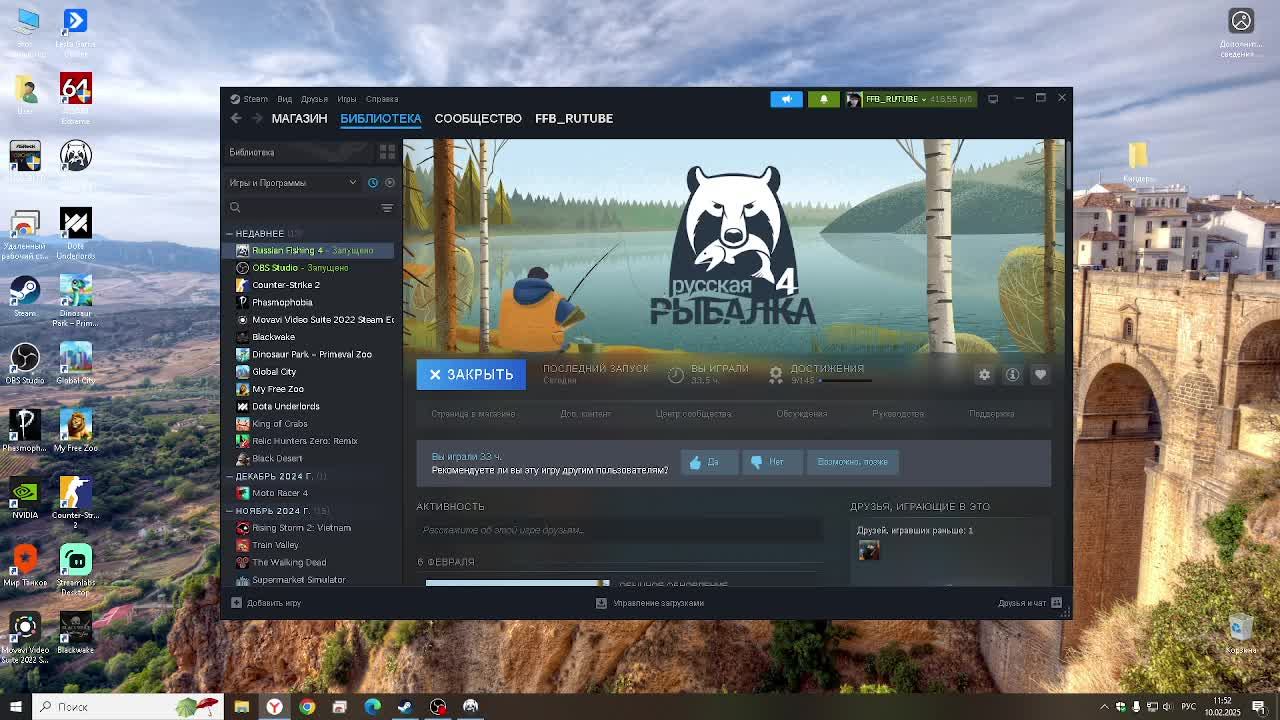Screen dimensions: 1280x720
Task: Select Global City in library list
Action: [310, 372]
